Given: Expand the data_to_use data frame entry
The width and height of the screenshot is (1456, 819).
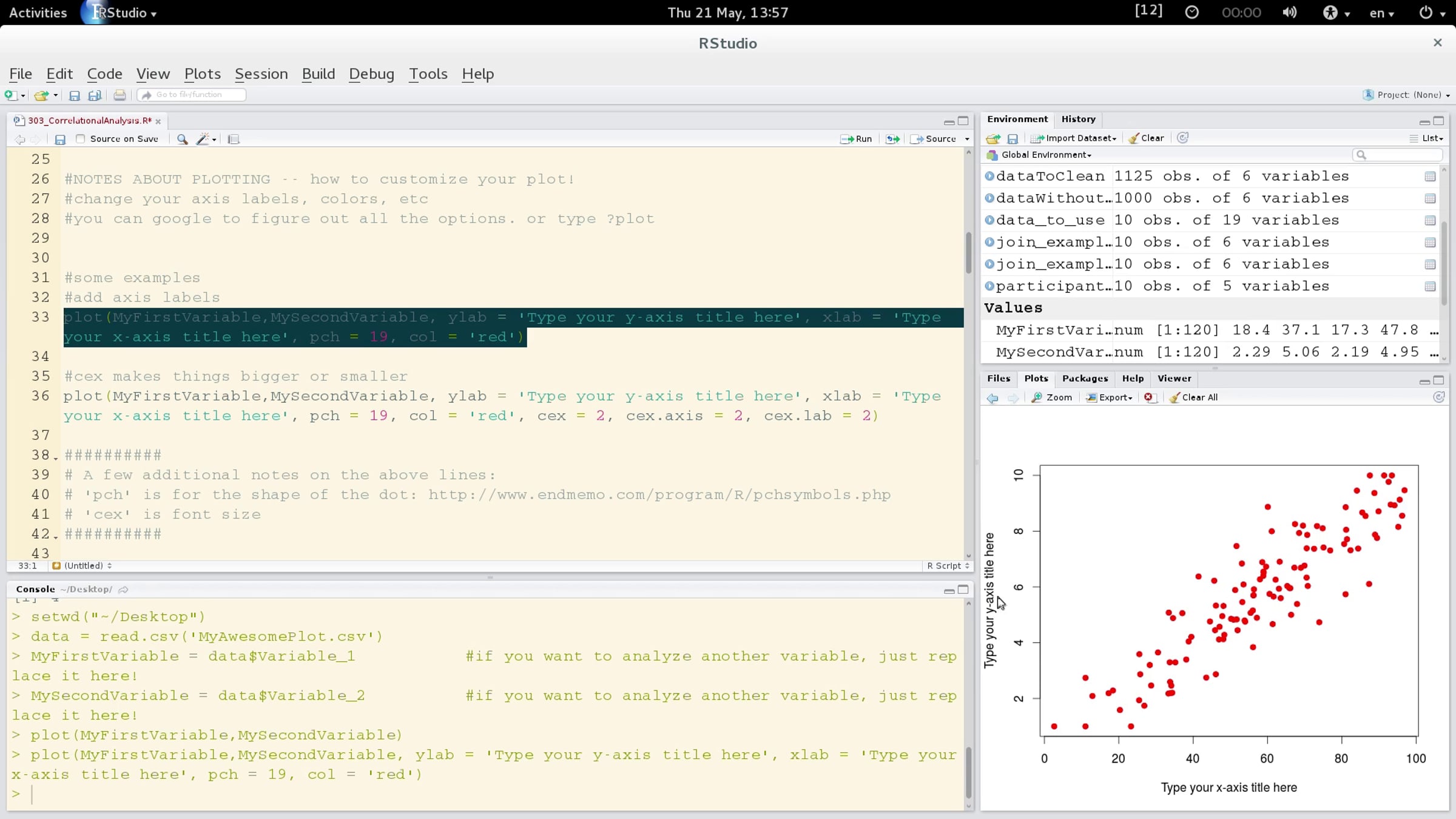Looking at the screenshot, I should pos(989,220).
